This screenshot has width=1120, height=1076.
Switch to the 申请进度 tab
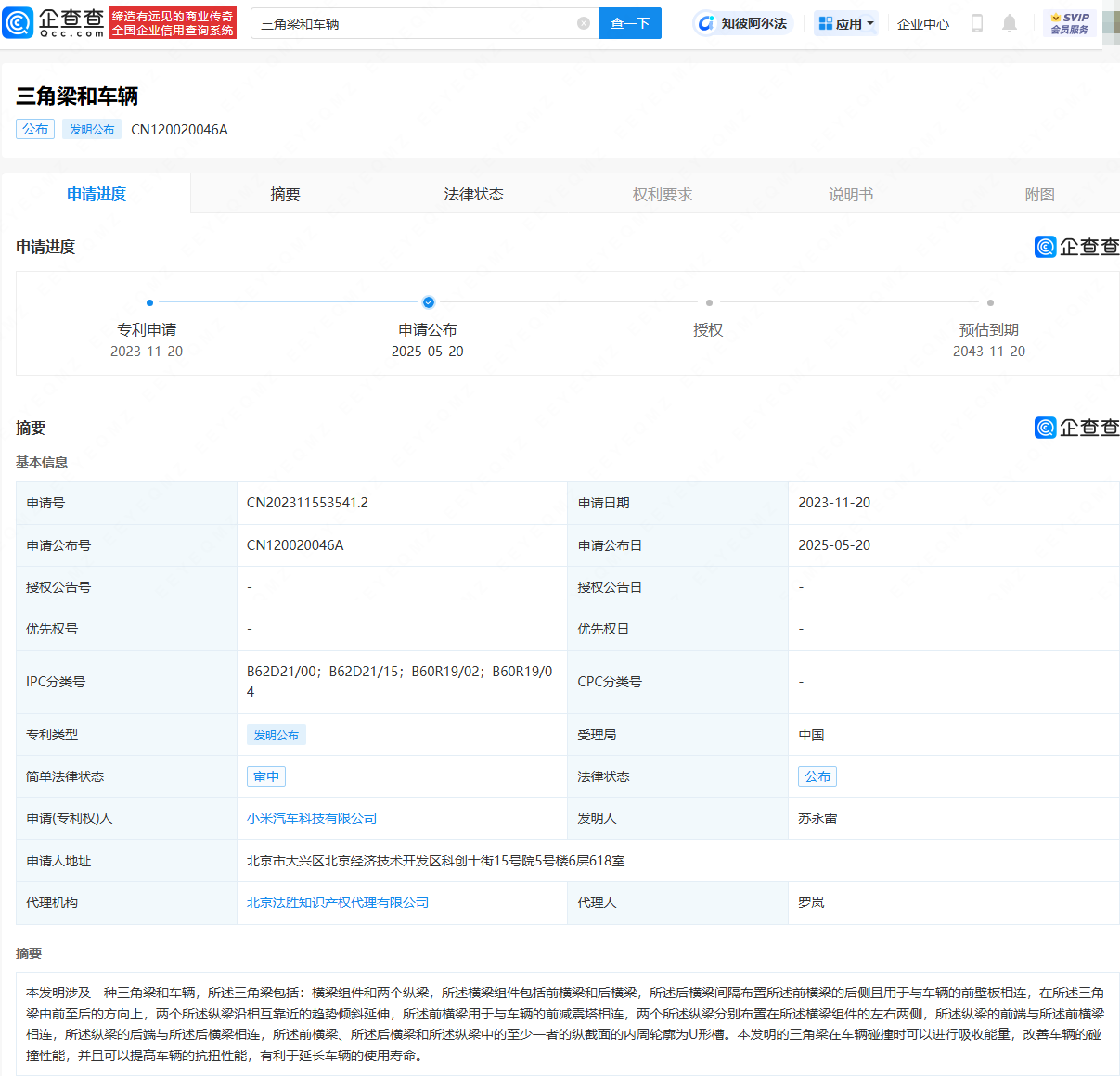(x=97, y=194)
